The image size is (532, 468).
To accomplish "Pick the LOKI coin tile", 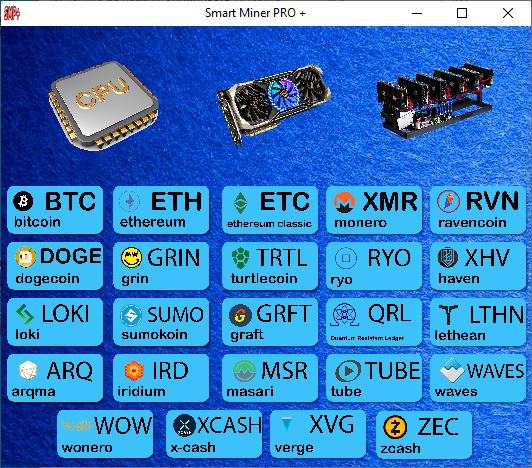I will pyautogui.click(x=55, y=322).
